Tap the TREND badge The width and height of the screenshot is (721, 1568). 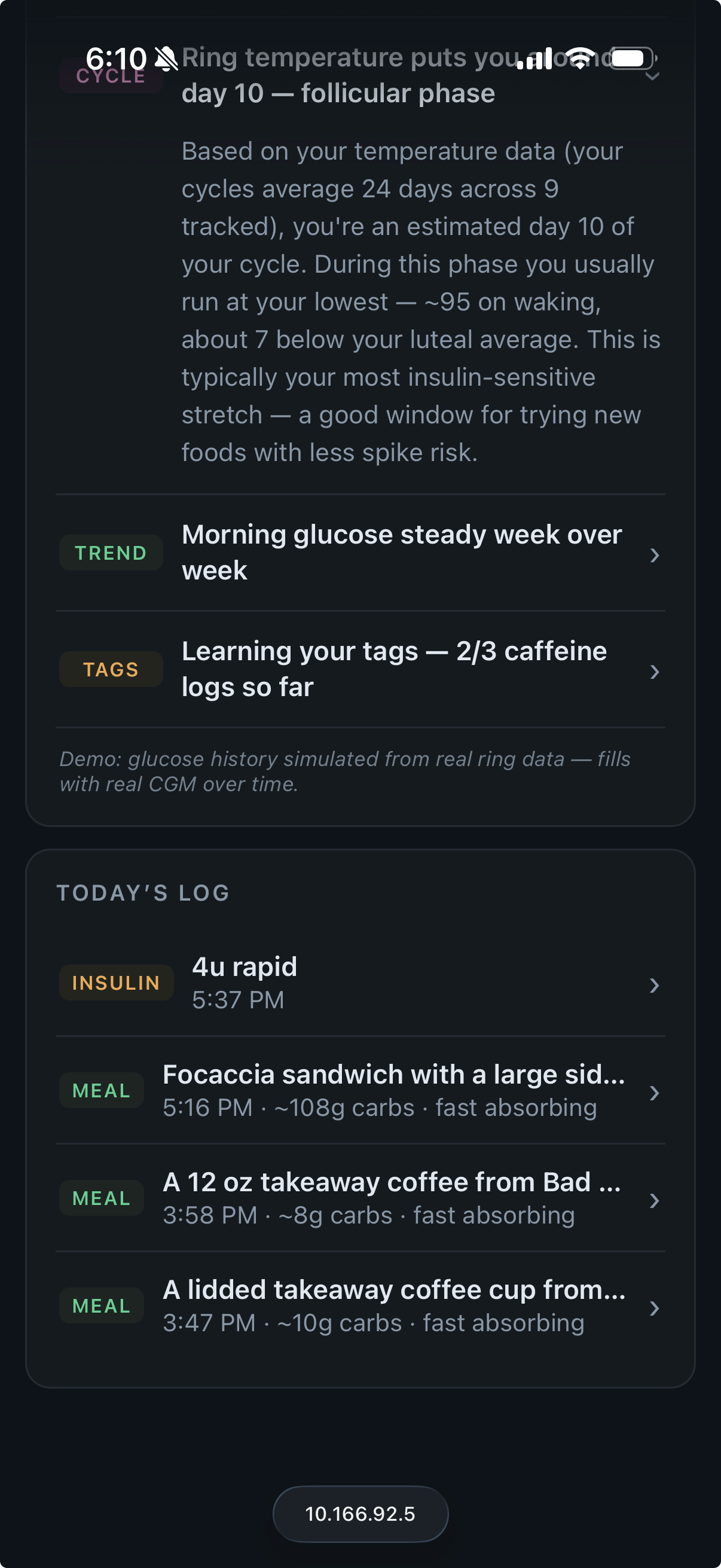[x=111, y=553]
